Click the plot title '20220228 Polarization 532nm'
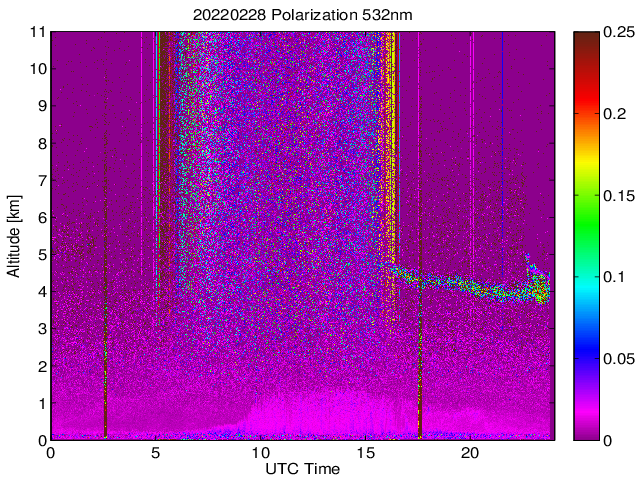 tap(302, 15)
